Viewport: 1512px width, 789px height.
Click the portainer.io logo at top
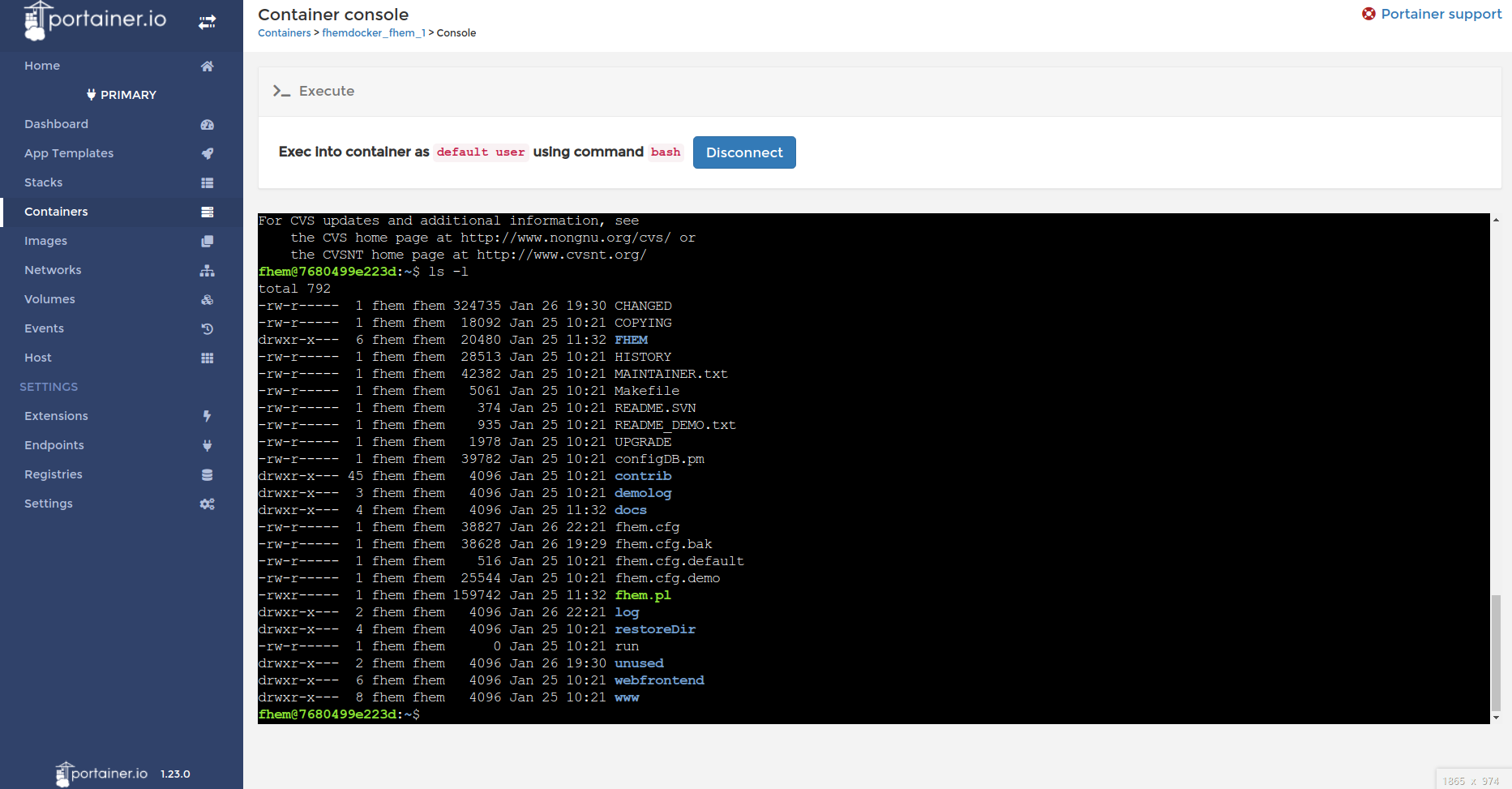(95, 21)
